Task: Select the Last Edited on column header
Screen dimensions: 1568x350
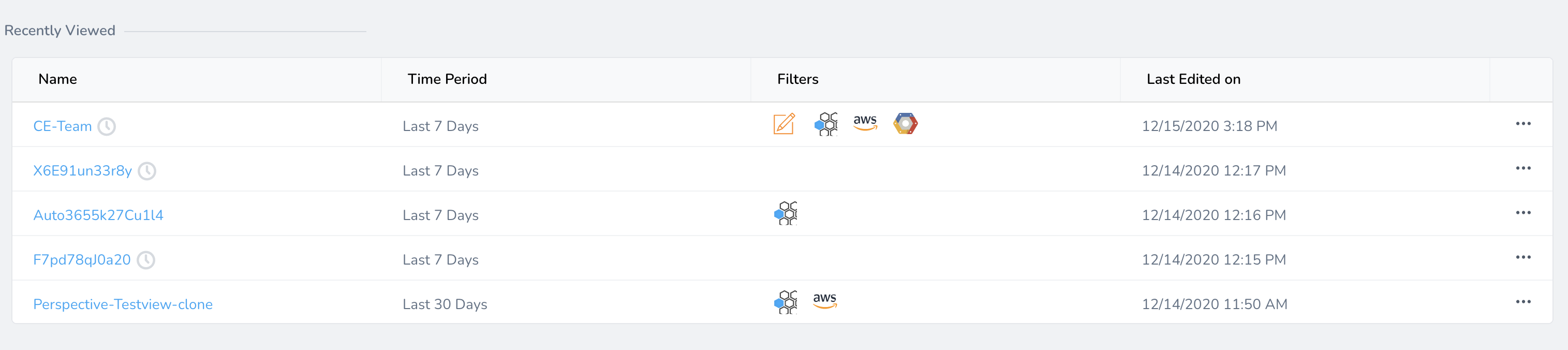Action: (x=1193, y=79)
